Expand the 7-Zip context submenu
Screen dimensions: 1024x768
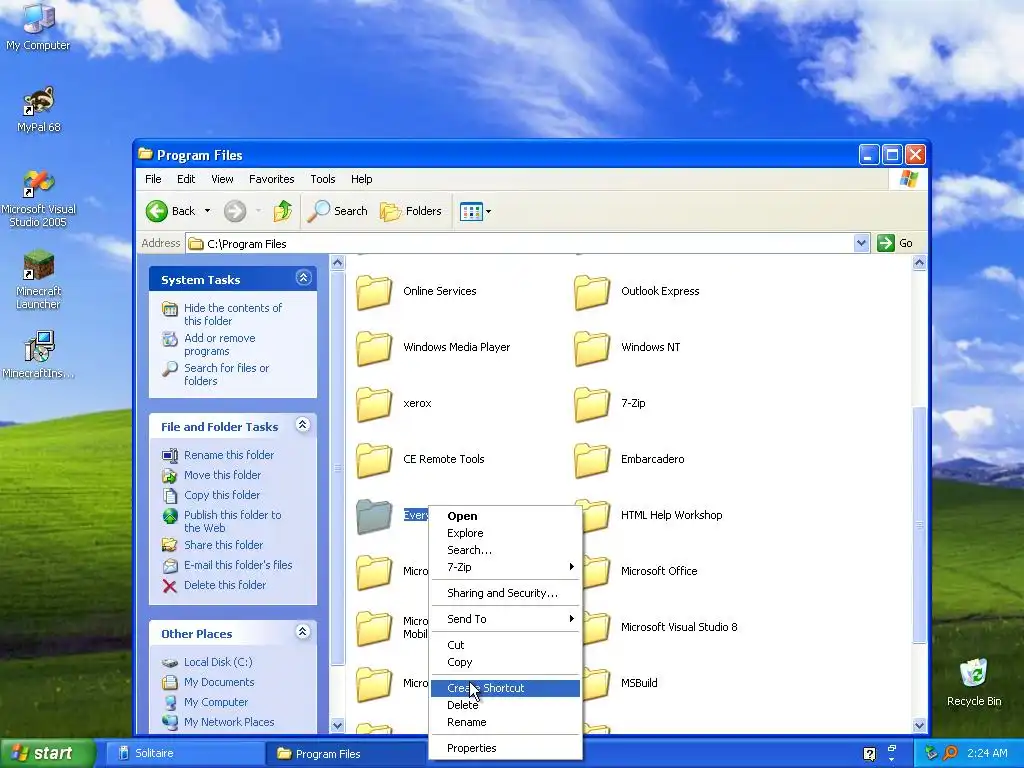(x=505, y=567)
